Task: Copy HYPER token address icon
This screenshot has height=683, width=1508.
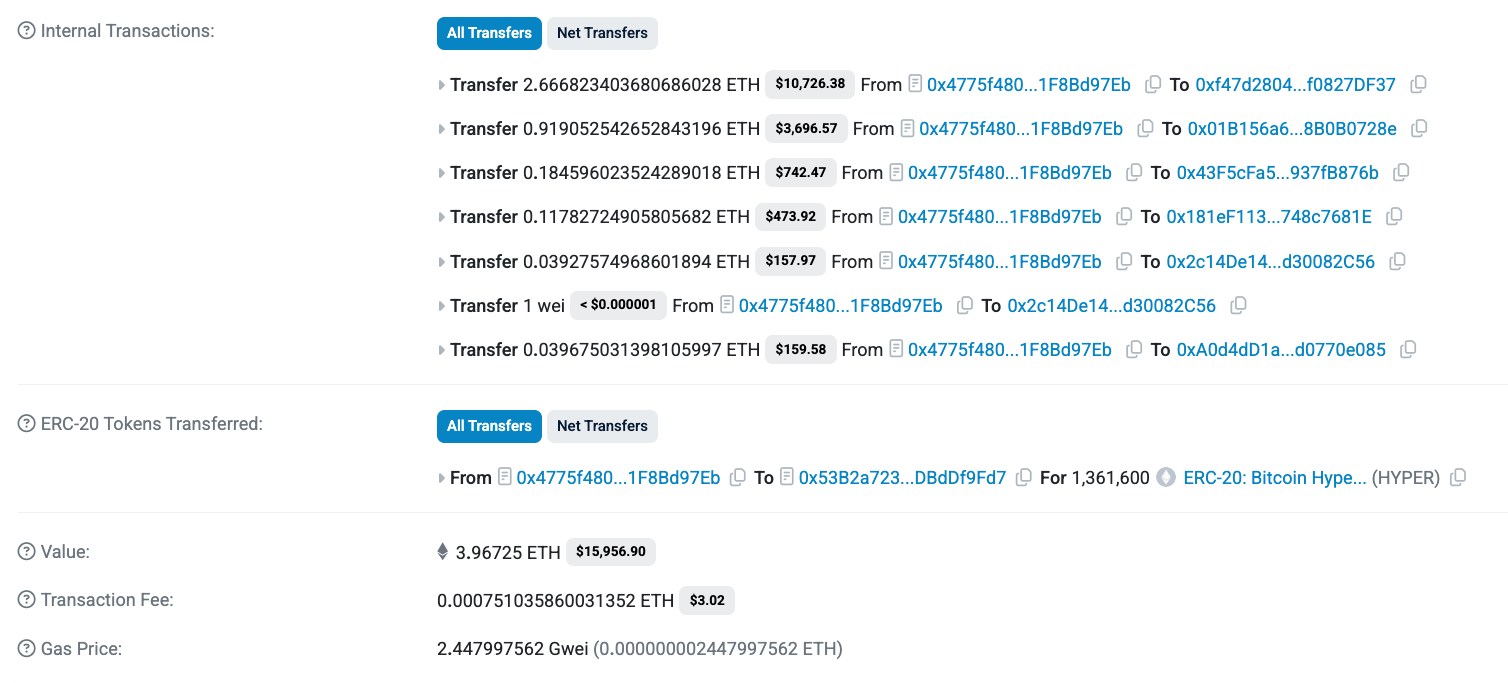Action: (x=1458, y=478)
